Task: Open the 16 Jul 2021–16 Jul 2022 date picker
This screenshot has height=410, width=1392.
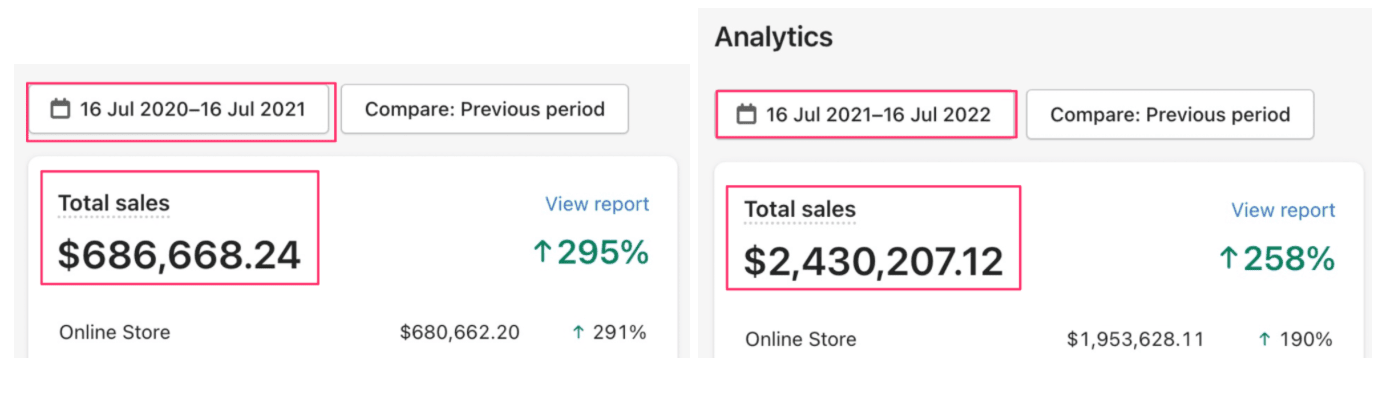Action: (865, 115)
